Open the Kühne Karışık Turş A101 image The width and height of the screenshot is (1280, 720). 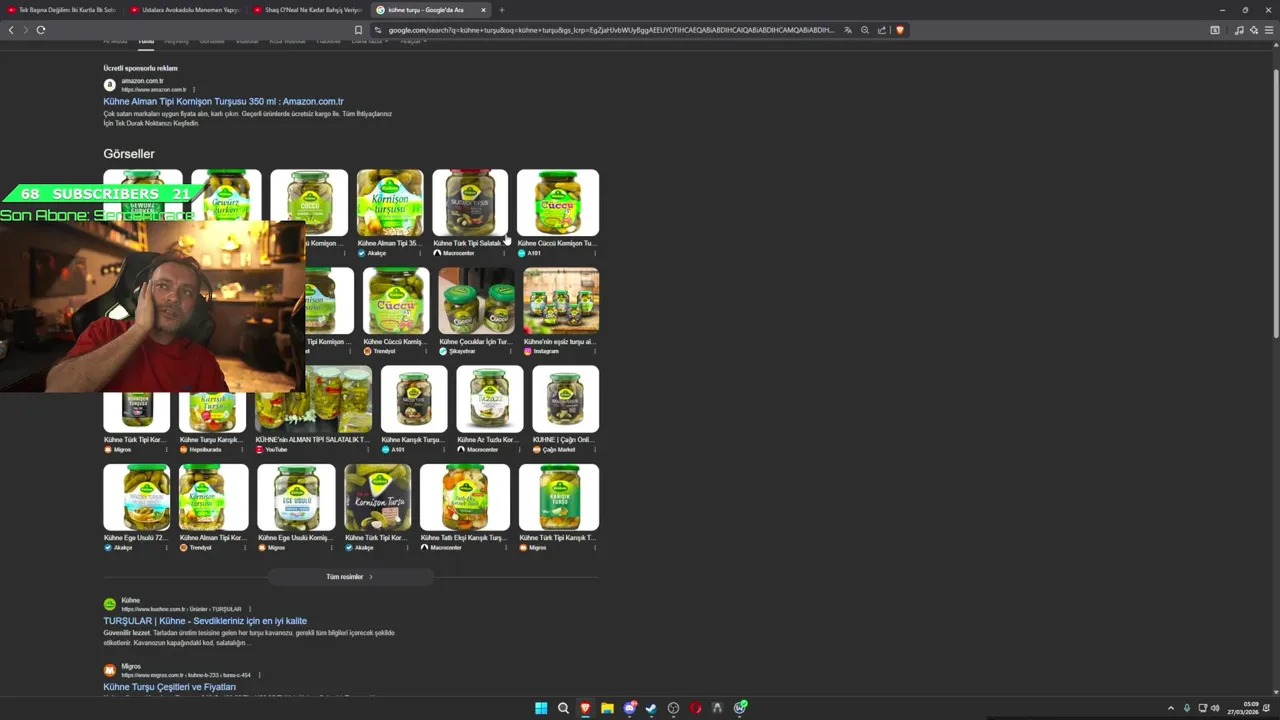414,398
